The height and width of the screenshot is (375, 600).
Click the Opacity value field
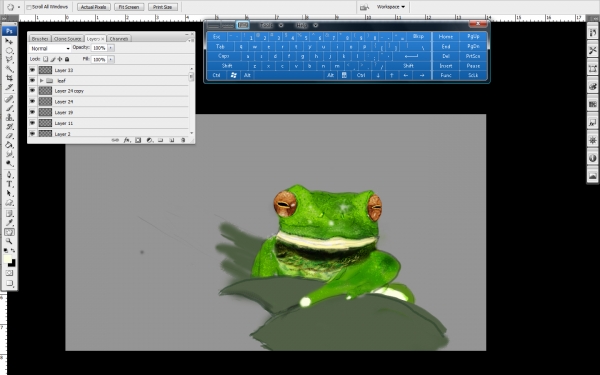coord(99,48)
